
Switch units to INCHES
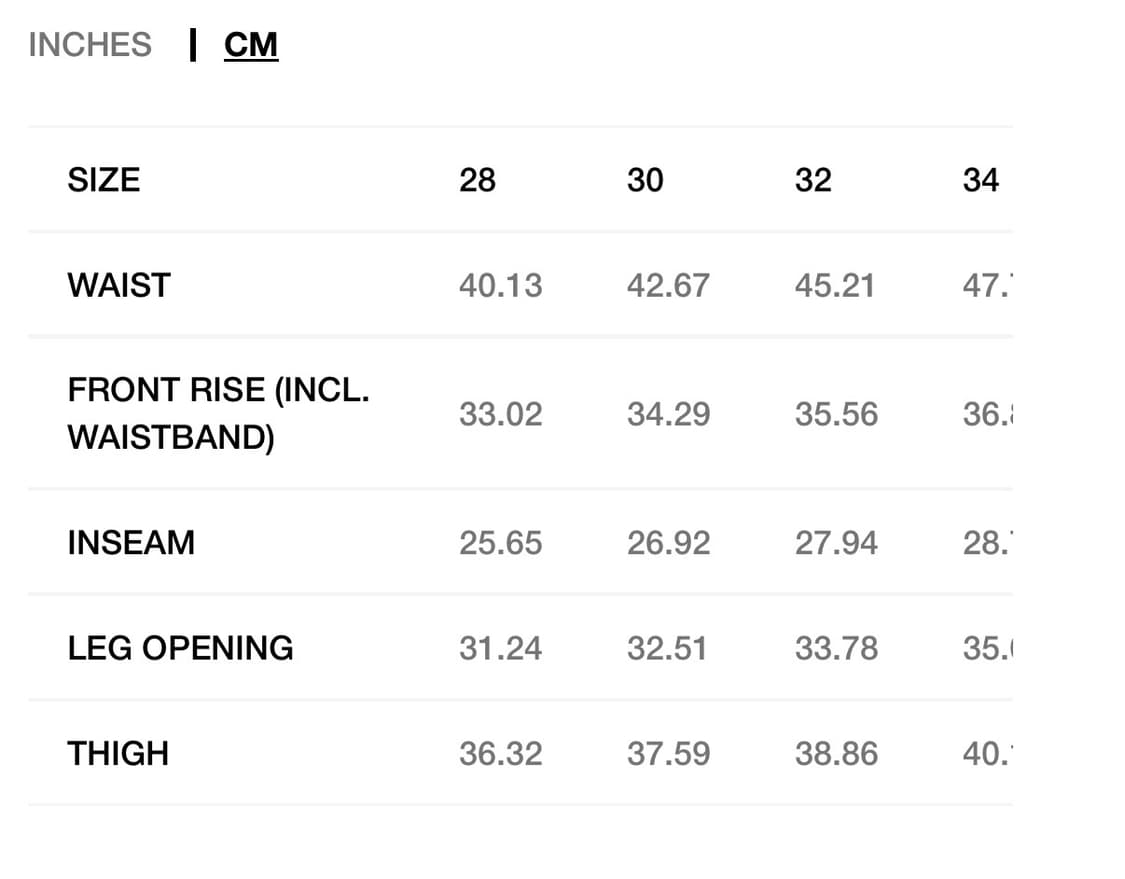coord(90,45)
